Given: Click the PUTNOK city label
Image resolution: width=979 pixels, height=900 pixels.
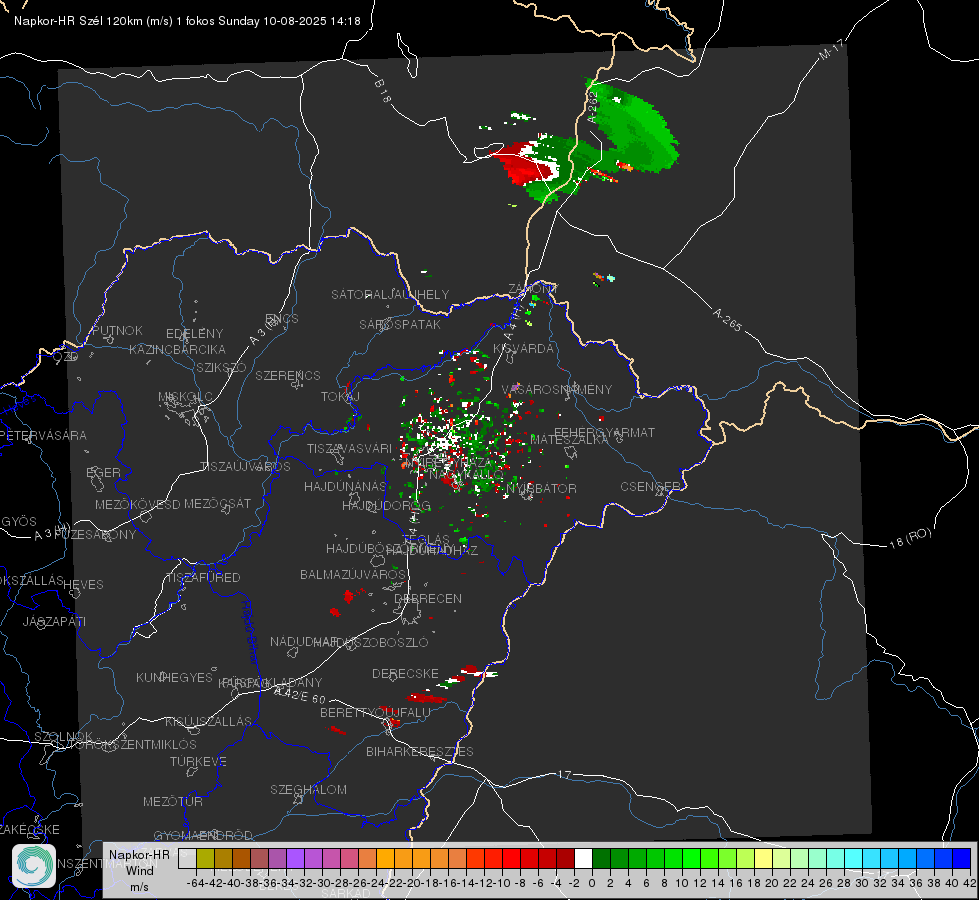Looking at the screenshot, I should coord(117,330).
